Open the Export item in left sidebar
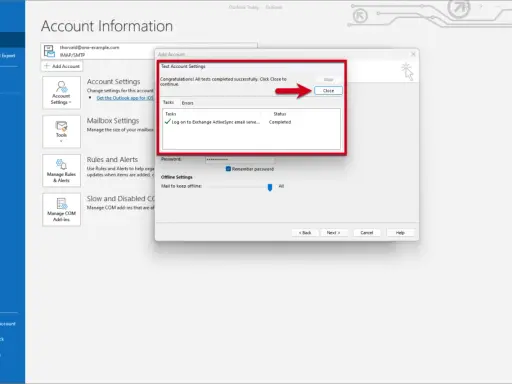The image size is (512, 384). tap(8, 56)
